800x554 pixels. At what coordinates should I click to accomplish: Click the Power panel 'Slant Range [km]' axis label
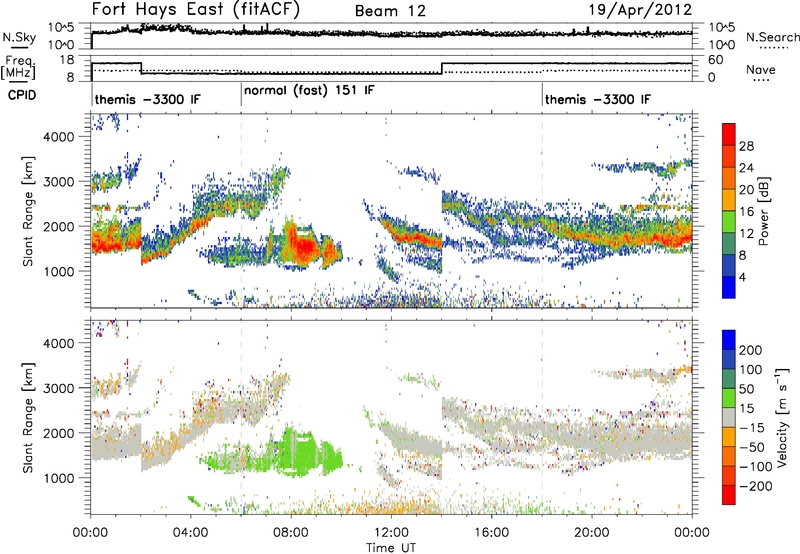28,211
